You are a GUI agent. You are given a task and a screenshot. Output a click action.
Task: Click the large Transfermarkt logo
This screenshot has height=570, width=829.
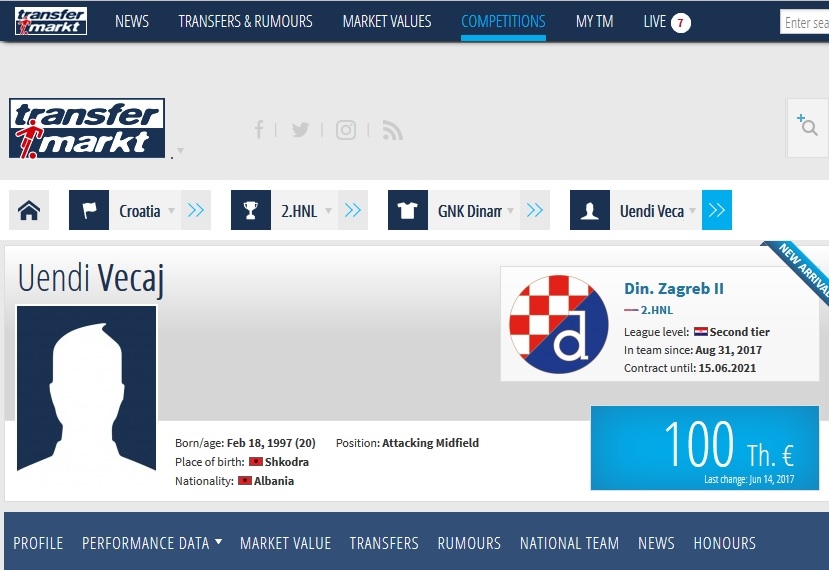coord(87,128)
